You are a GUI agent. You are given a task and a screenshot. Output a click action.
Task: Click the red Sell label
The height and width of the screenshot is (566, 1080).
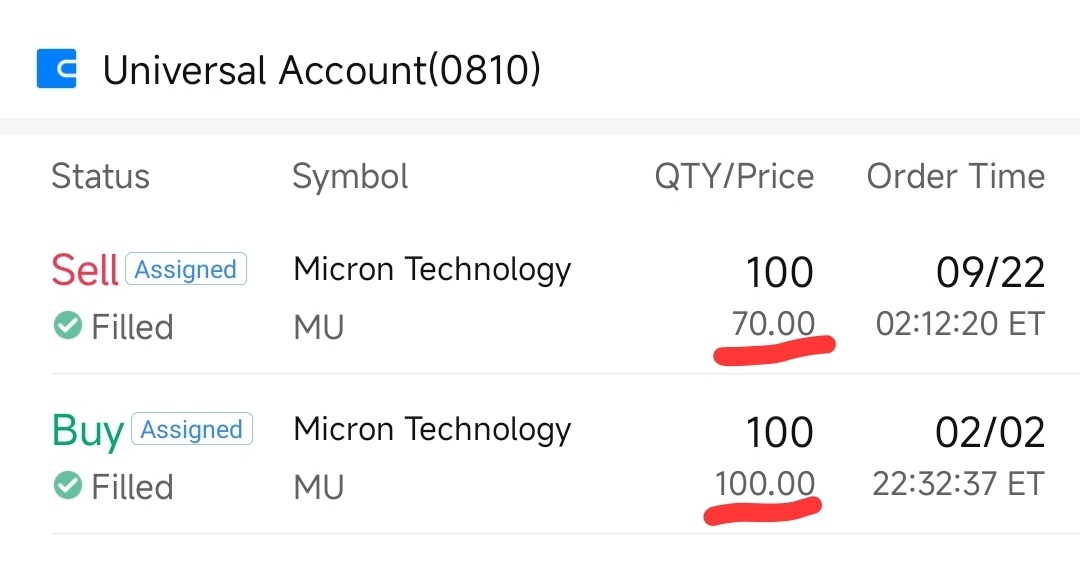click(85, 270)
